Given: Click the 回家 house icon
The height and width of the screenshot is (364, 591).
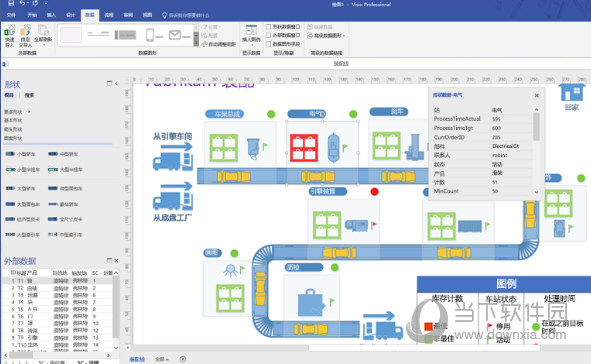Looking at the screenshot, I should 572,93.
